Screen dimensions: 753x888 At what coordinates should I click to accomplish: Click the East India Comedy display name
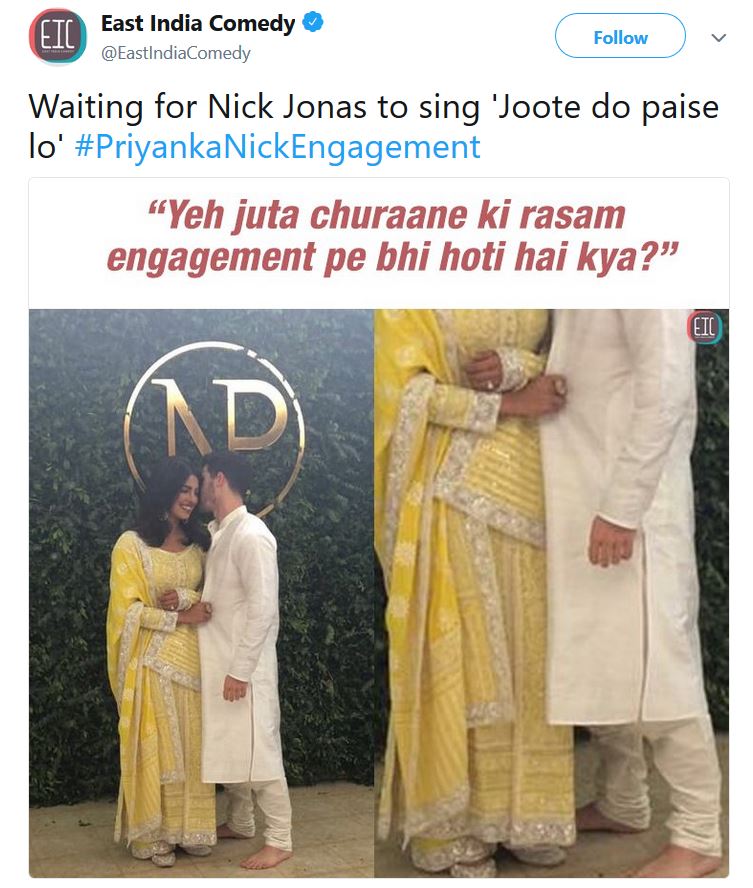[198, 23]
